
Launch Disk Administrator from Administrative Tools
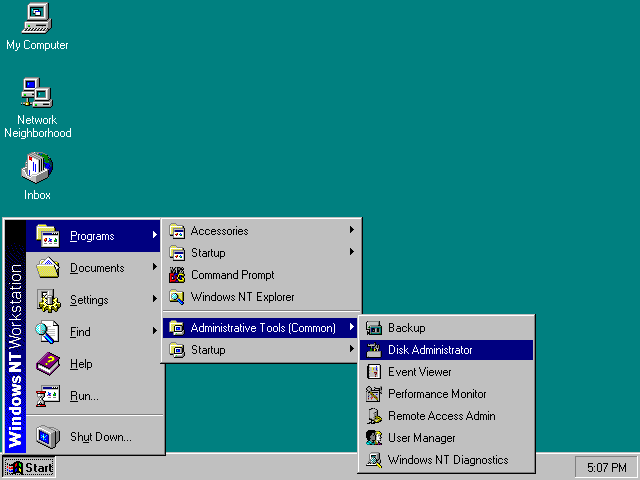pos(447,350)
